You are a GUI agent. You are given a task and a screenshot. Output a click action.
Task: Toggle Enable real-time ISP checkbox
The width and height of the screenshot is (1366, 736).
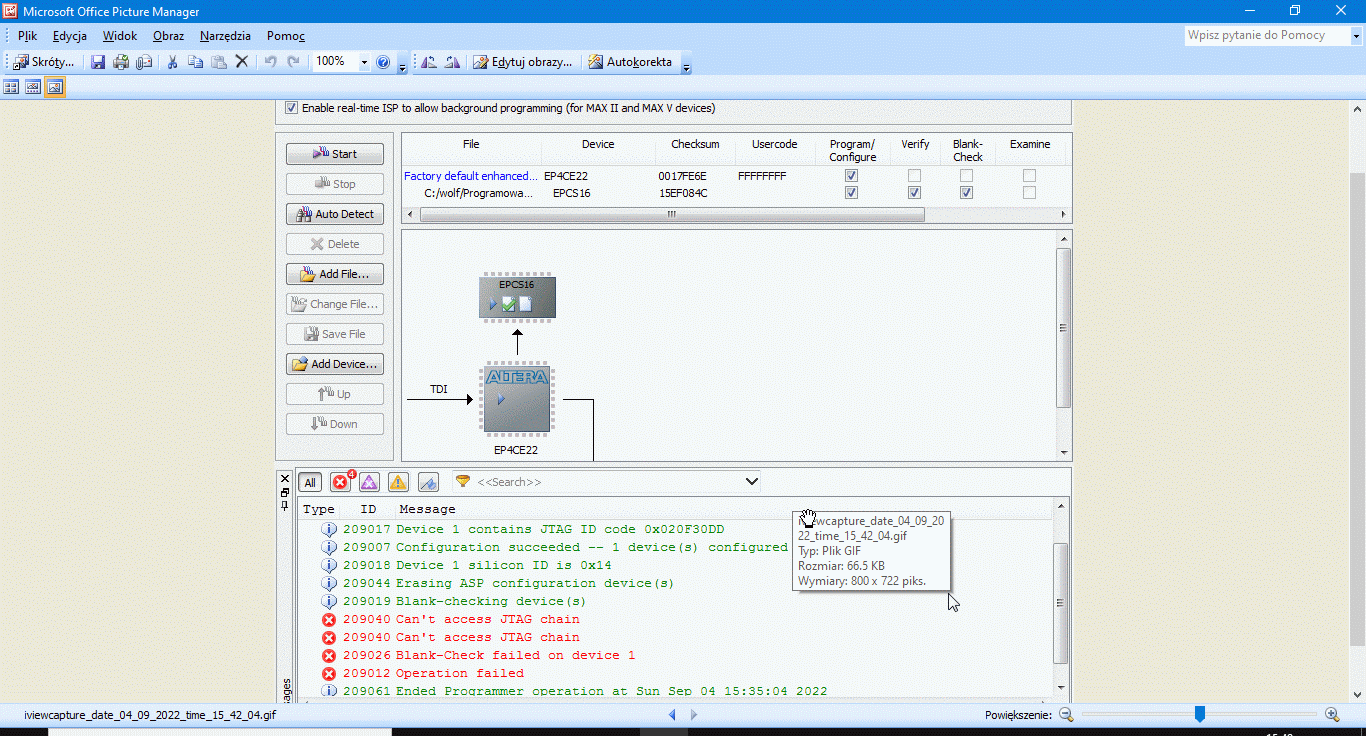[292, 108]
